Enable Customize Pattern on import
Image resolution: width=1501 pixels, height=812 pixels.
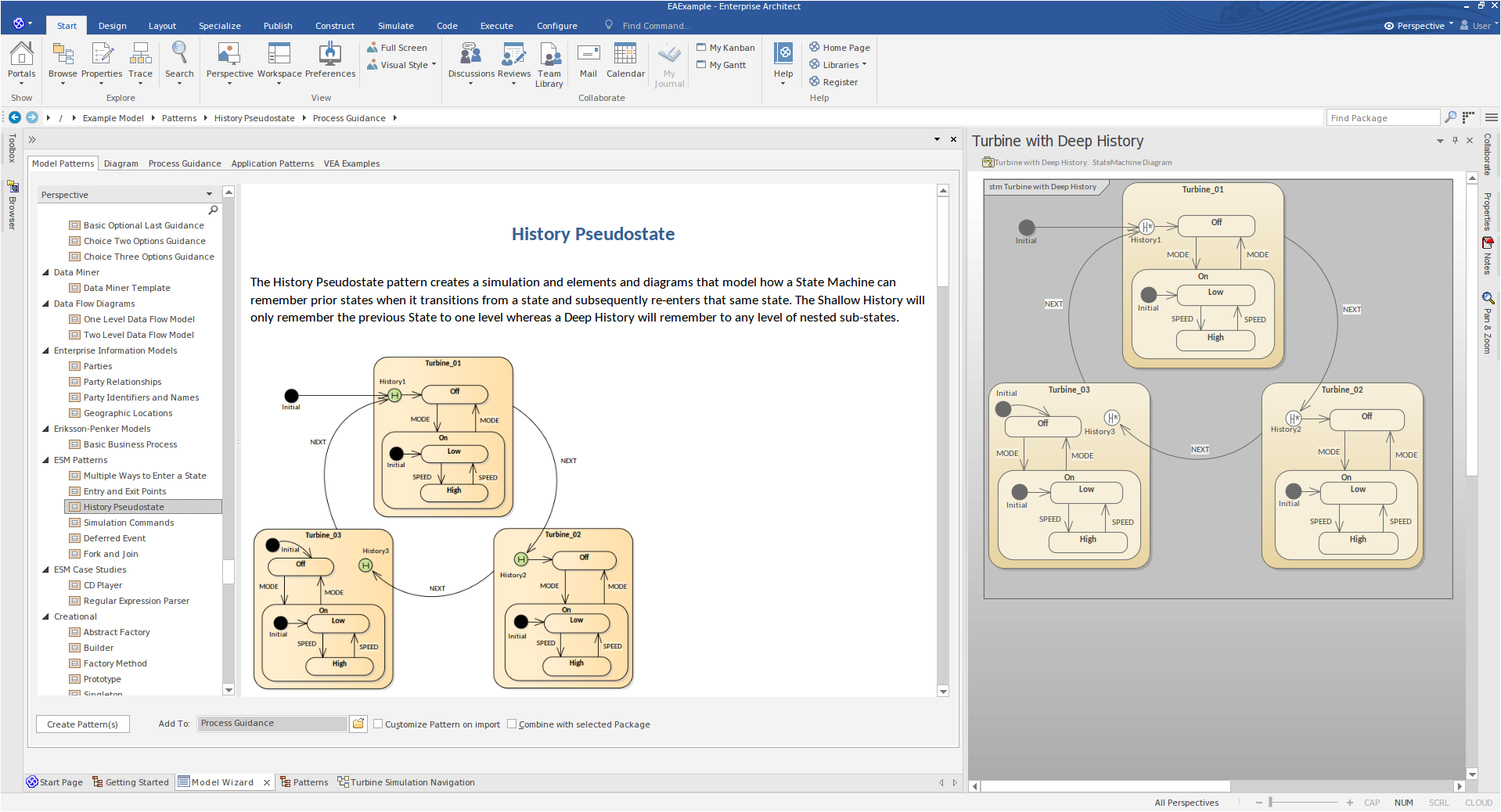[x=378, y=724]
